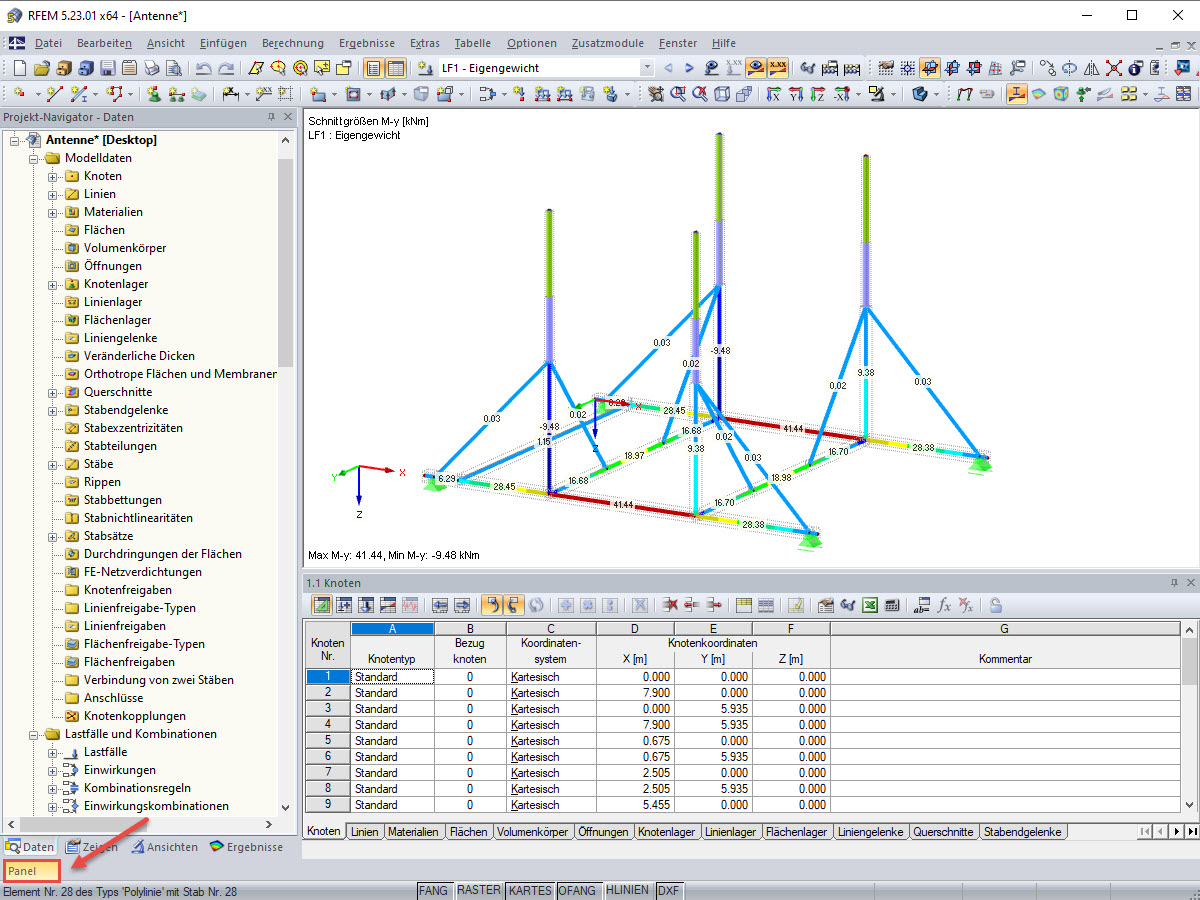Toggle the show results eye button

(757, 68)
